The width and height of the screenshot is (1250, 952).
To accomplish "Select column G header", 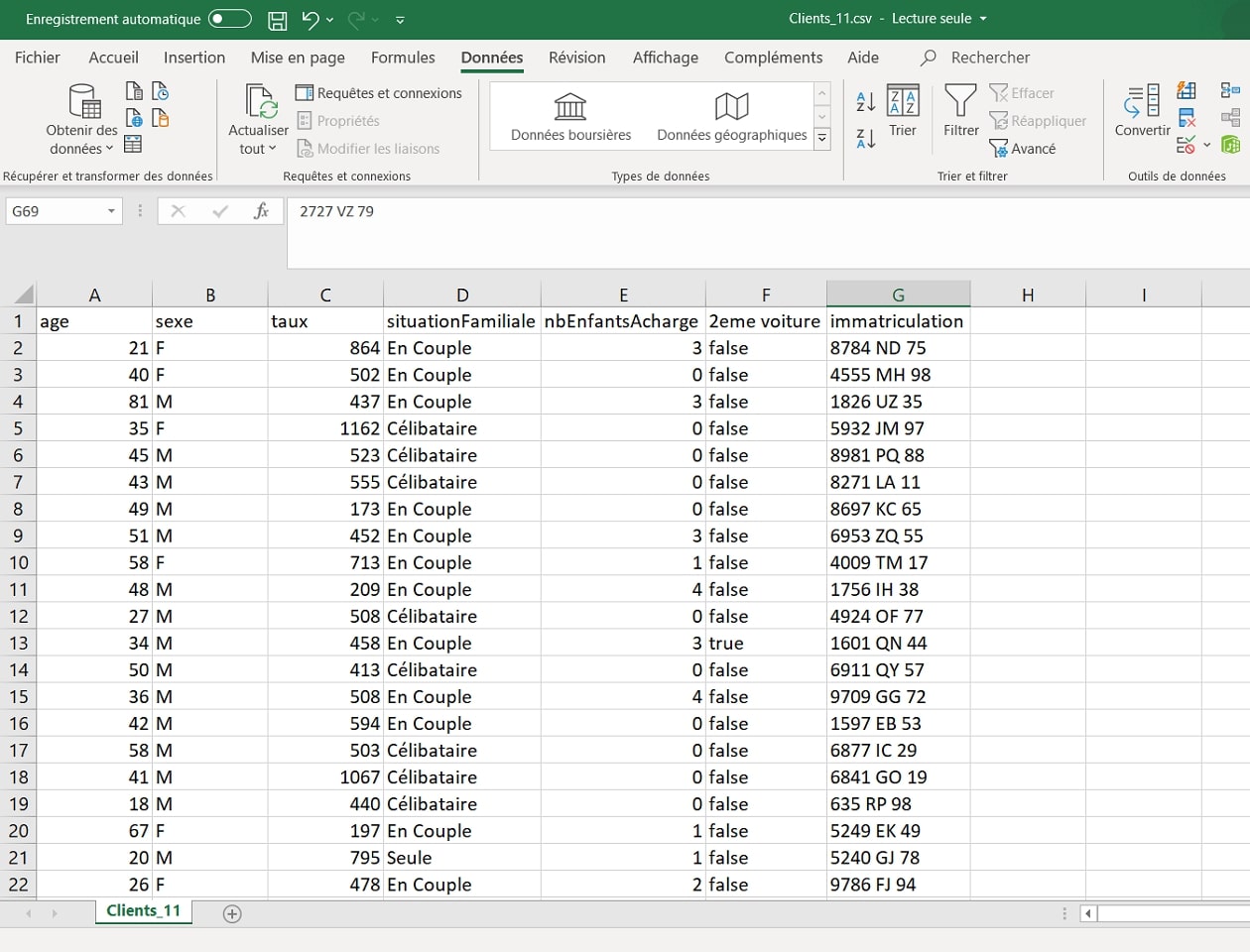I will (x=898, y=295).
